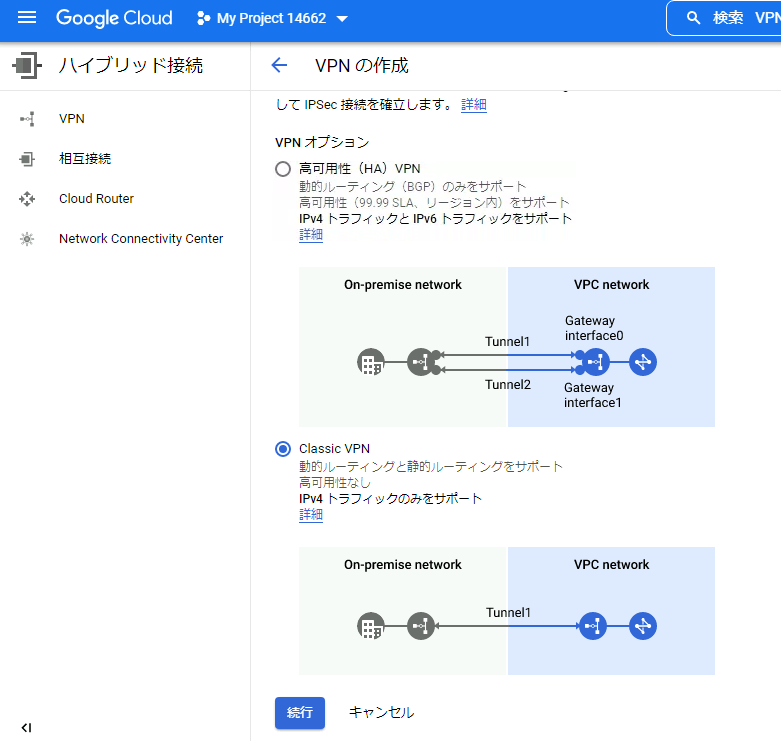
Task: Select the 高可用性（HA）VPN radio option
Action: pyautogui.click(x=283, y=169)
